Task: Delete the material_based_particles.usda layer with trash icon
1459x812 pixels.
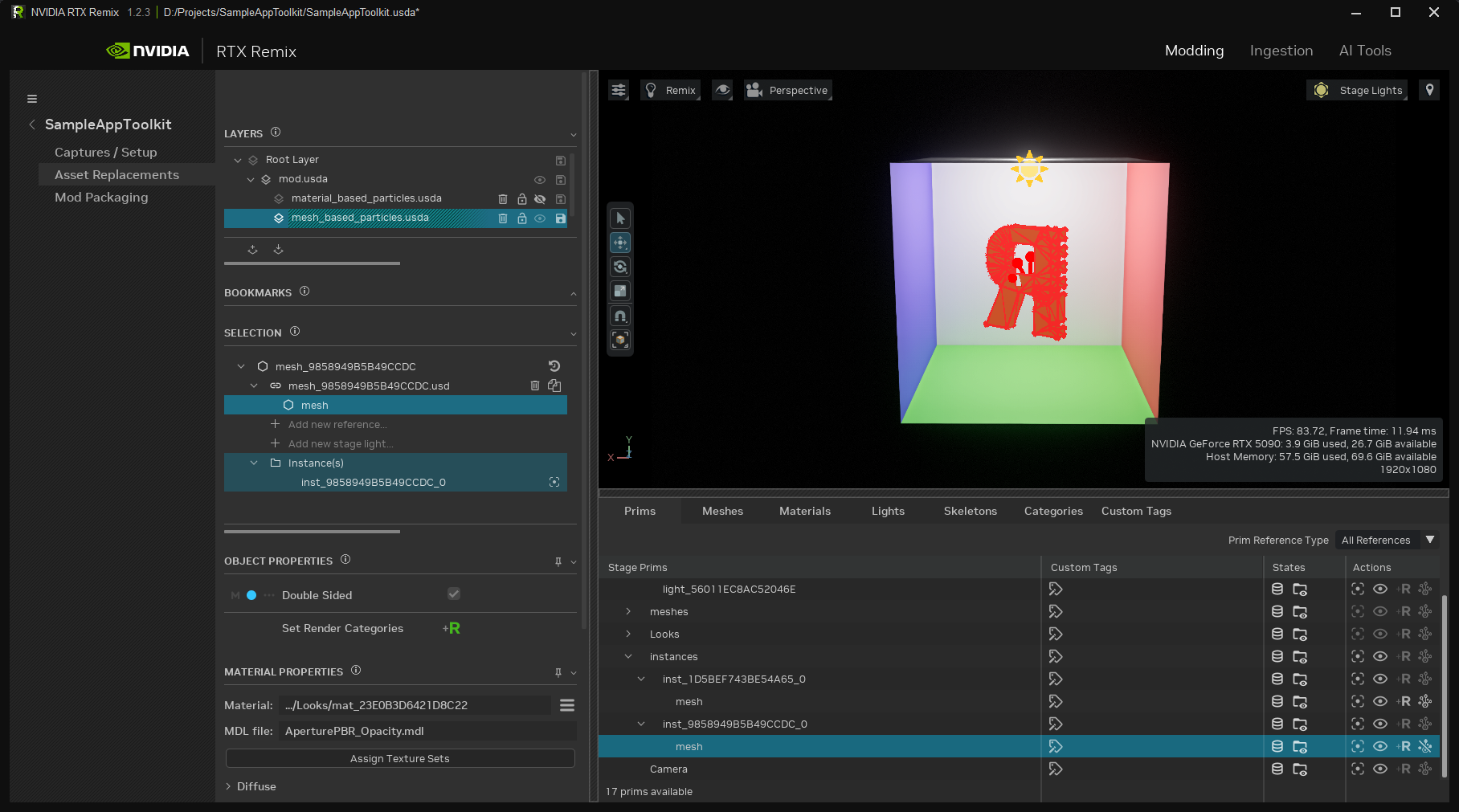Action: point(503,198)
